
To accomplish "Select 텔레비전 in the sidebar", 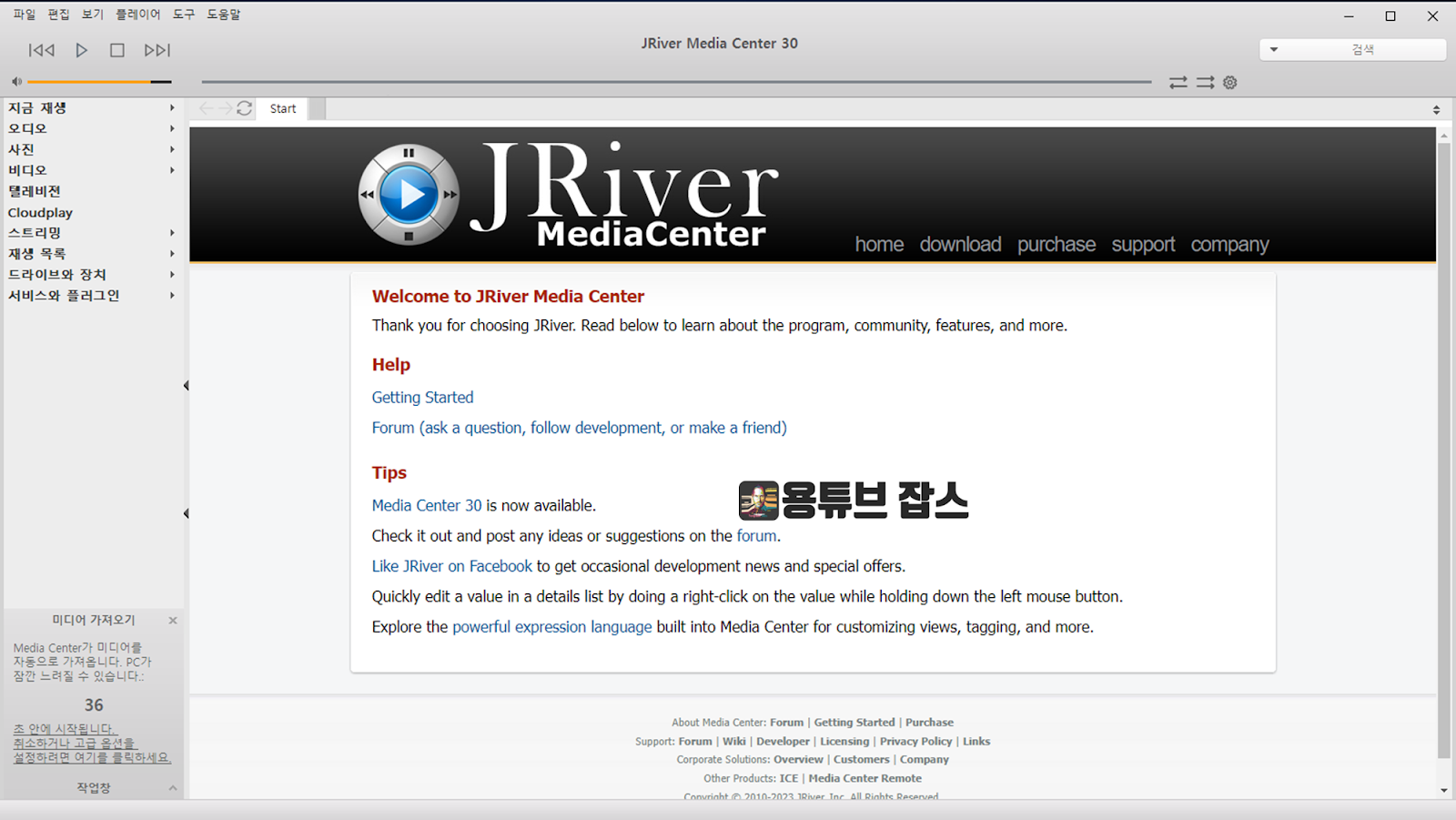I will (x=35, y=191).
